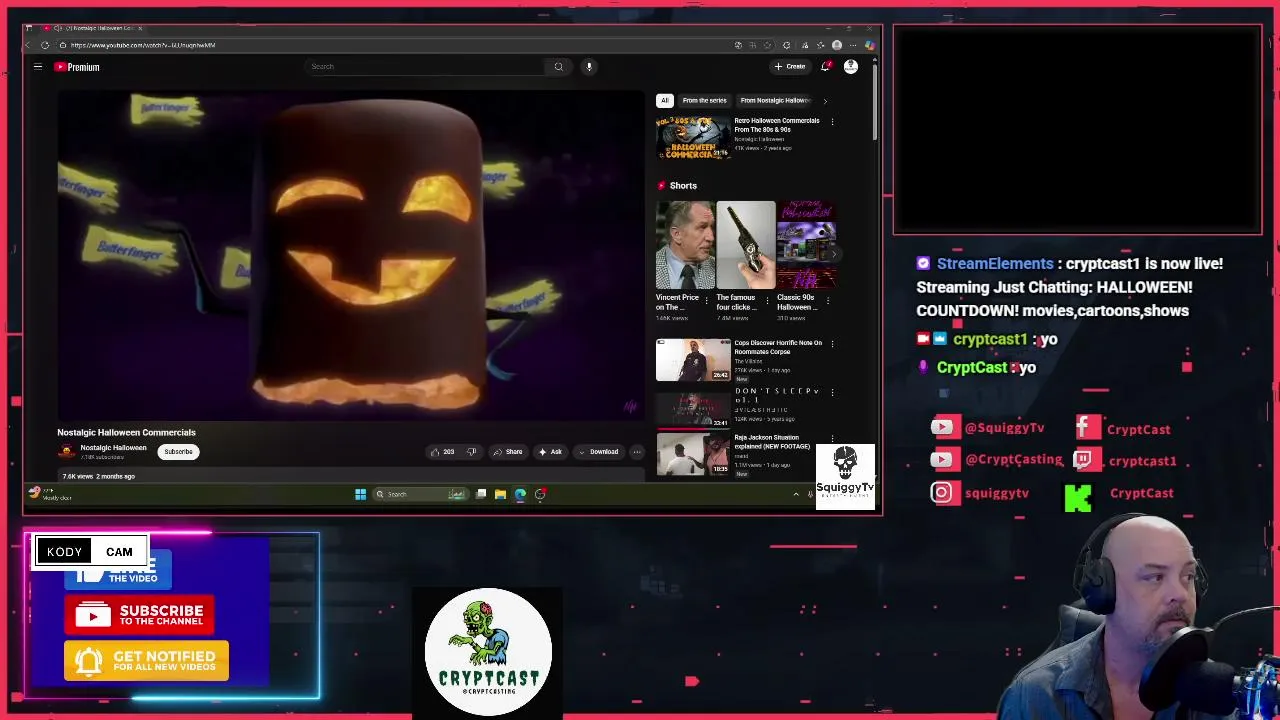The width and height of the screenshot is (1280, 720).
Task: Click the Subscribe to the channel overlay banner
Action: click(x=139, y=615)
